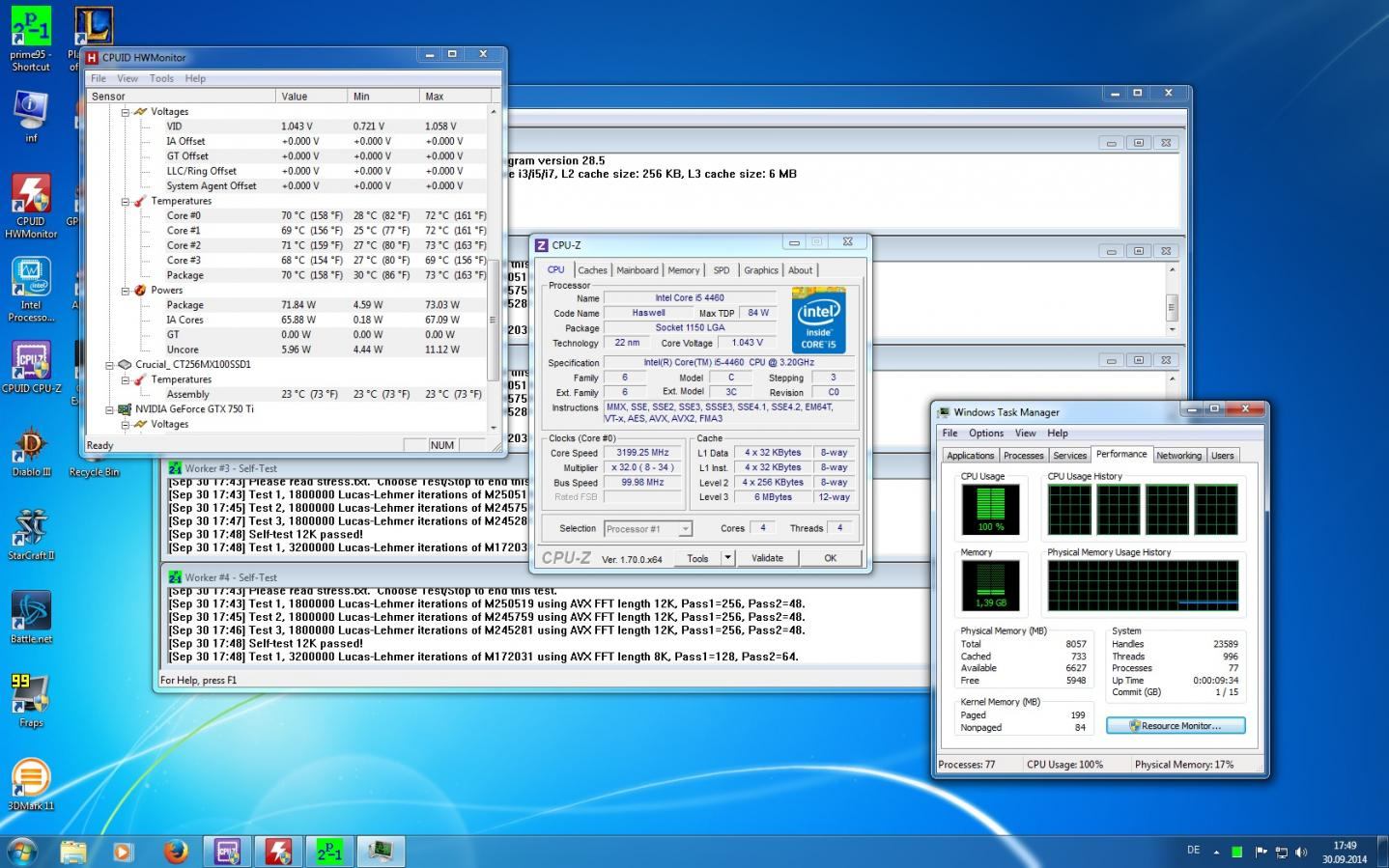The width and height of the screenshot is (1389, 868).
Task: Click the clock and date in taskbar
Action: pyautogui.click(x=1345, y=852)
